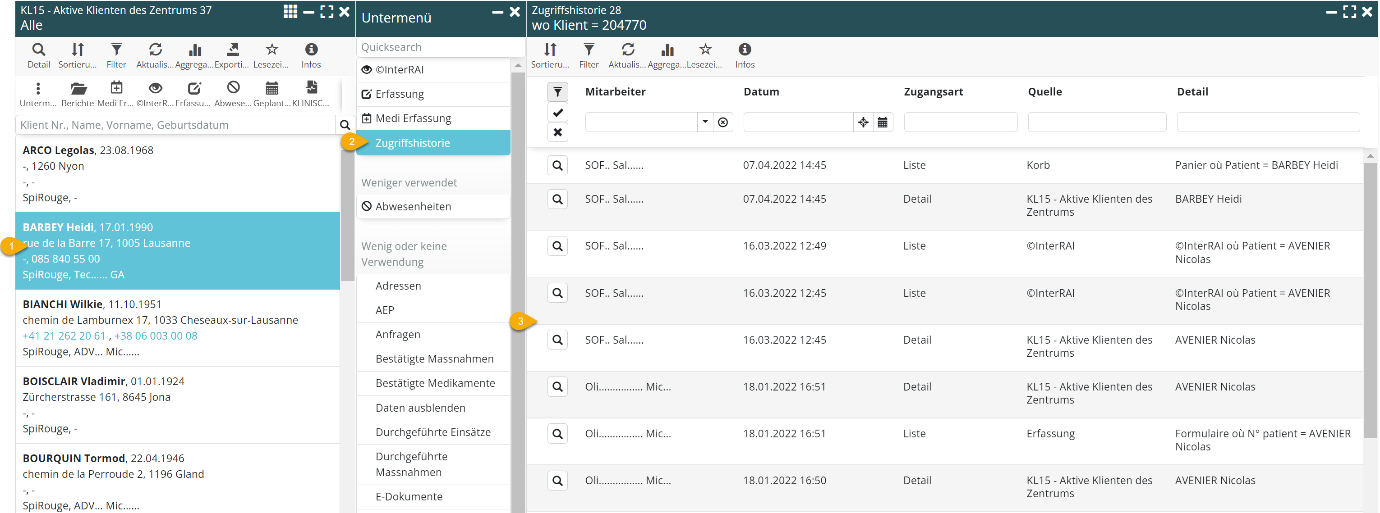Image resolution: width=1380 pixels, height=513 pixels.
Task: Choose Medi Erfassung from the Untermenü
Action: [x=413, y=118]
